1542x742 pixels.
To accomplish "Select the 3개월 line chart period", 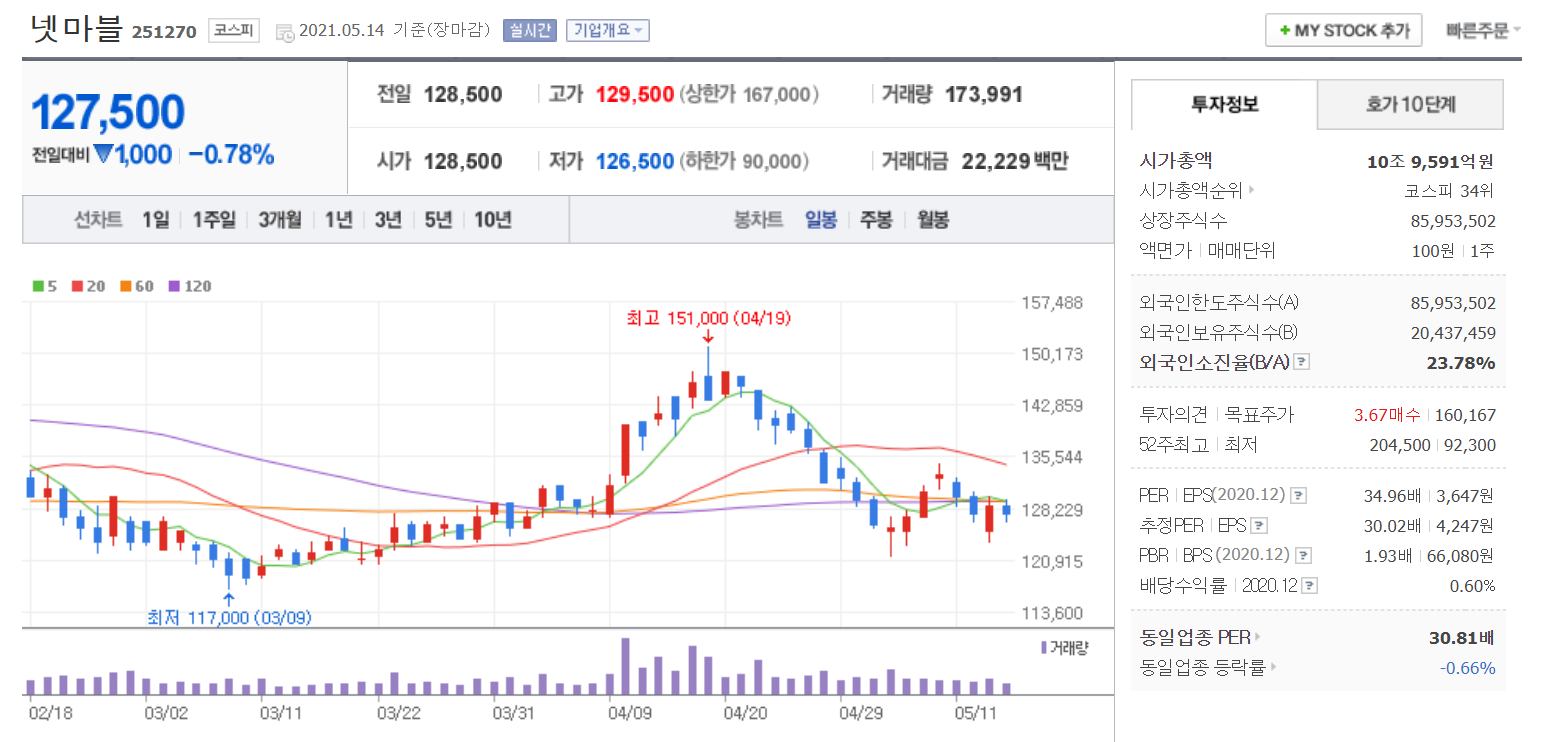I will pyautogui.click(x=280, y=220).
